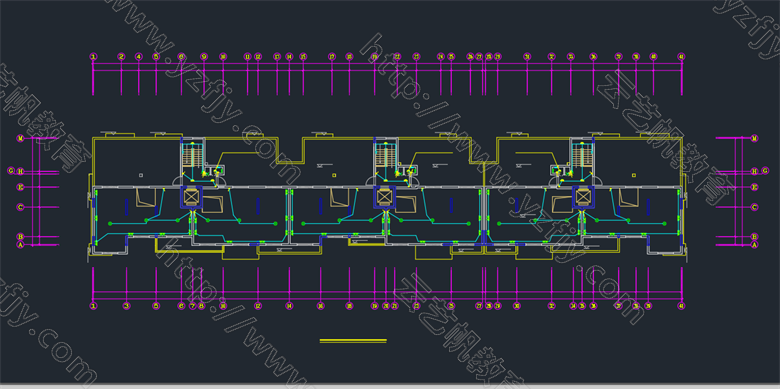Select top axis grid bubble 41
This screenshot has width=780, height=389.
click(682, 57)
